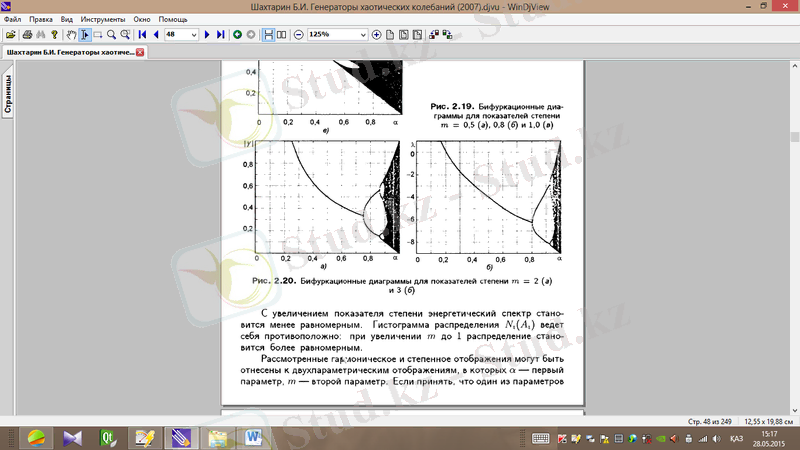Open the Find binoculars tool
Image resolution: width=800 pixels, height=450 pixels.
coord(41,34)
